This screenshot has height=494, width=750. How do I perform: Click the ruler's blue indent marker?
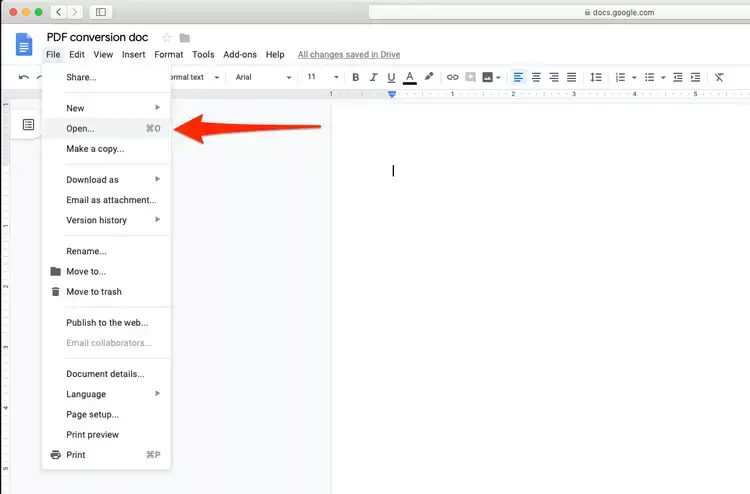point(392,94)
